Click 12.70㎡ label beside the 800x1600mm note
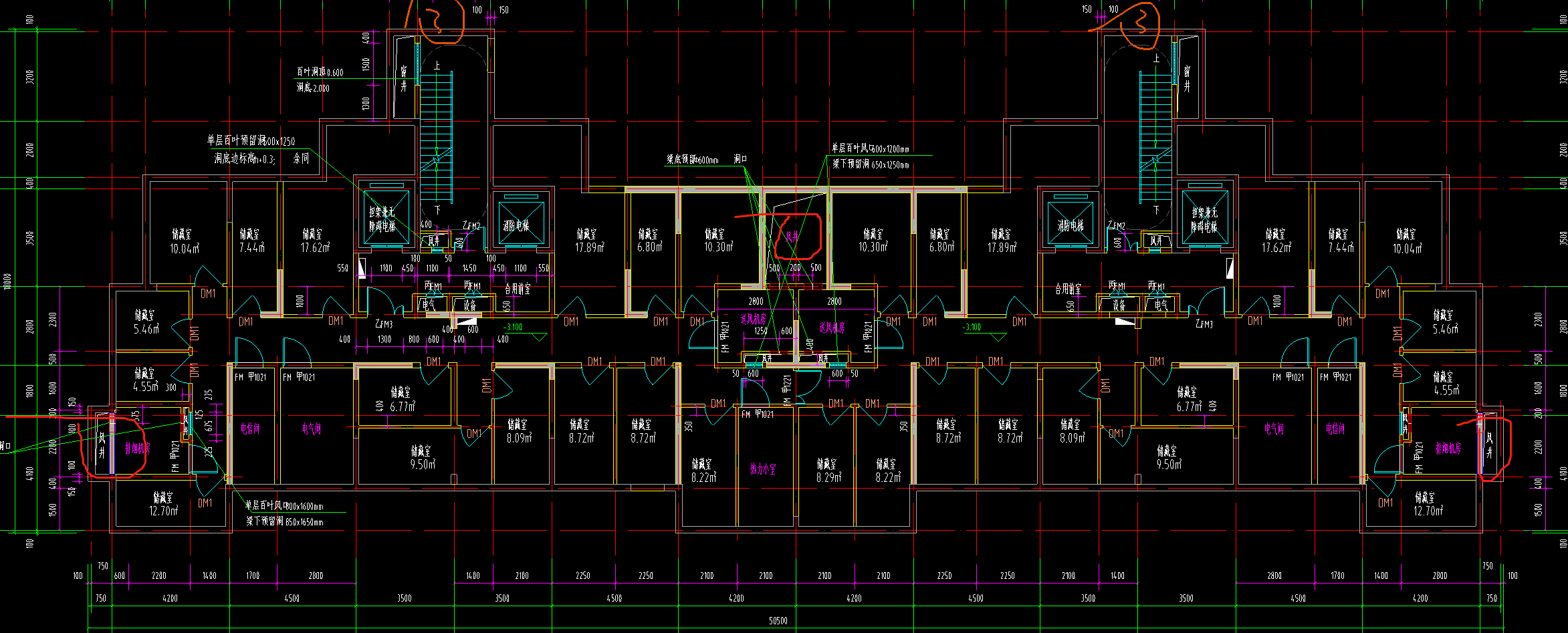 [163, 511]
